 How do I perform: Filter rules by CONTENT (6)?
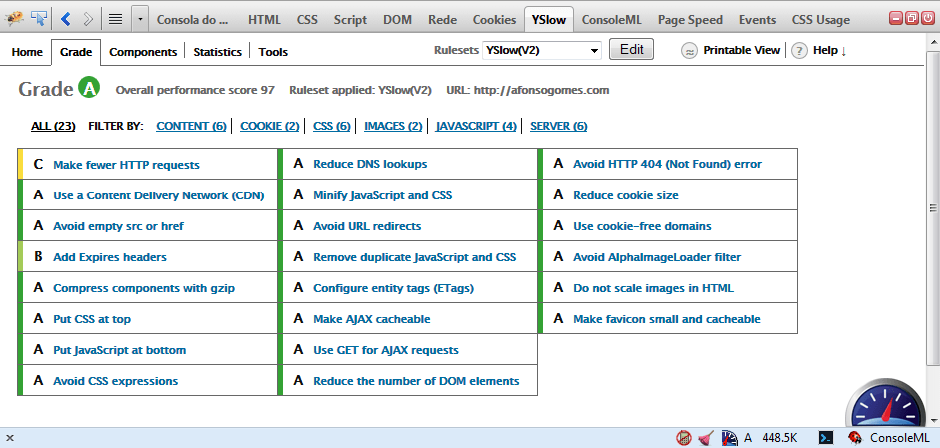point(191,127)
